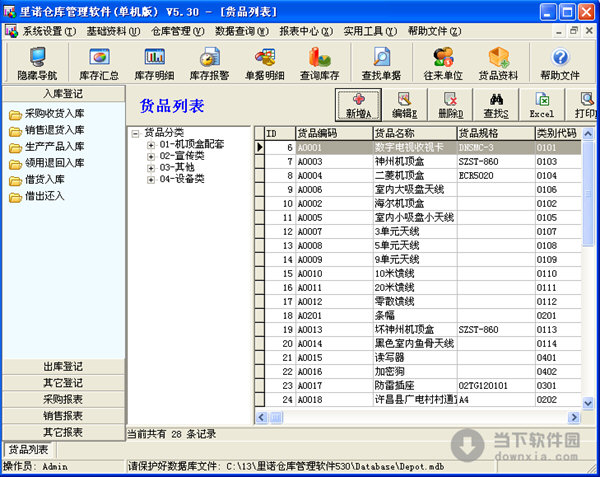Open 单据明细 from the toolbar
The width and height of the screenshot is (600, 477).
coord(265,64)
